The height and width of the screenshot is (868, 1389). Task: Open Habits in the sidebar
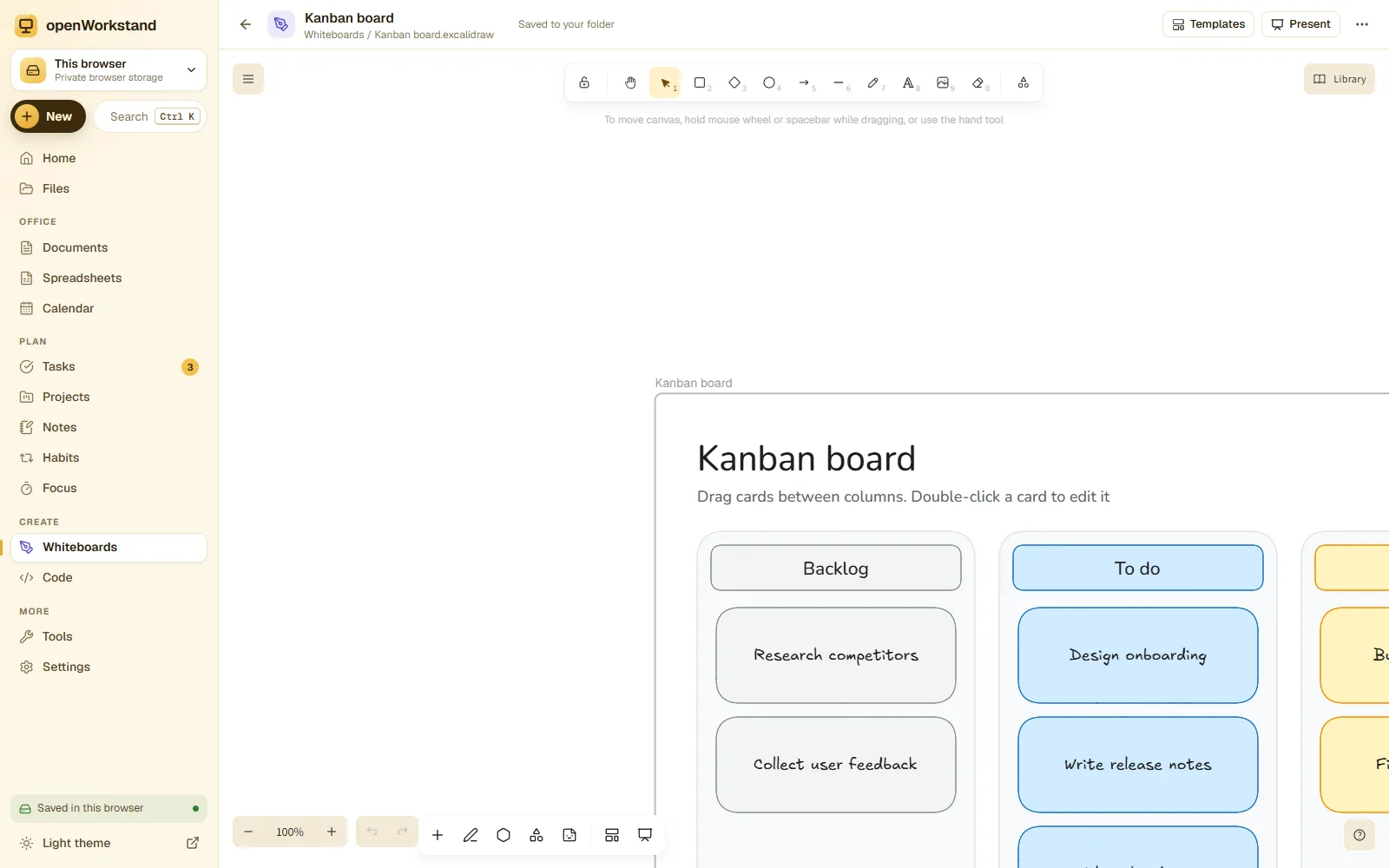click(x=109, y=457)
